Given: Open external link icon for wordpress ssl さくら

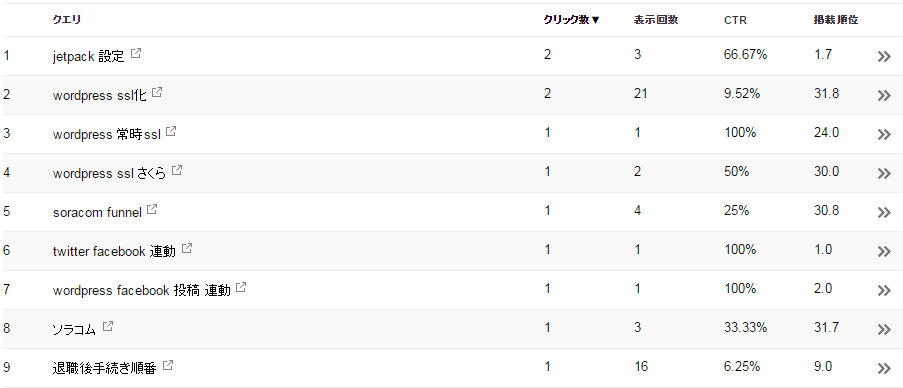Looking at the screenshot, I should pos(177,170).
